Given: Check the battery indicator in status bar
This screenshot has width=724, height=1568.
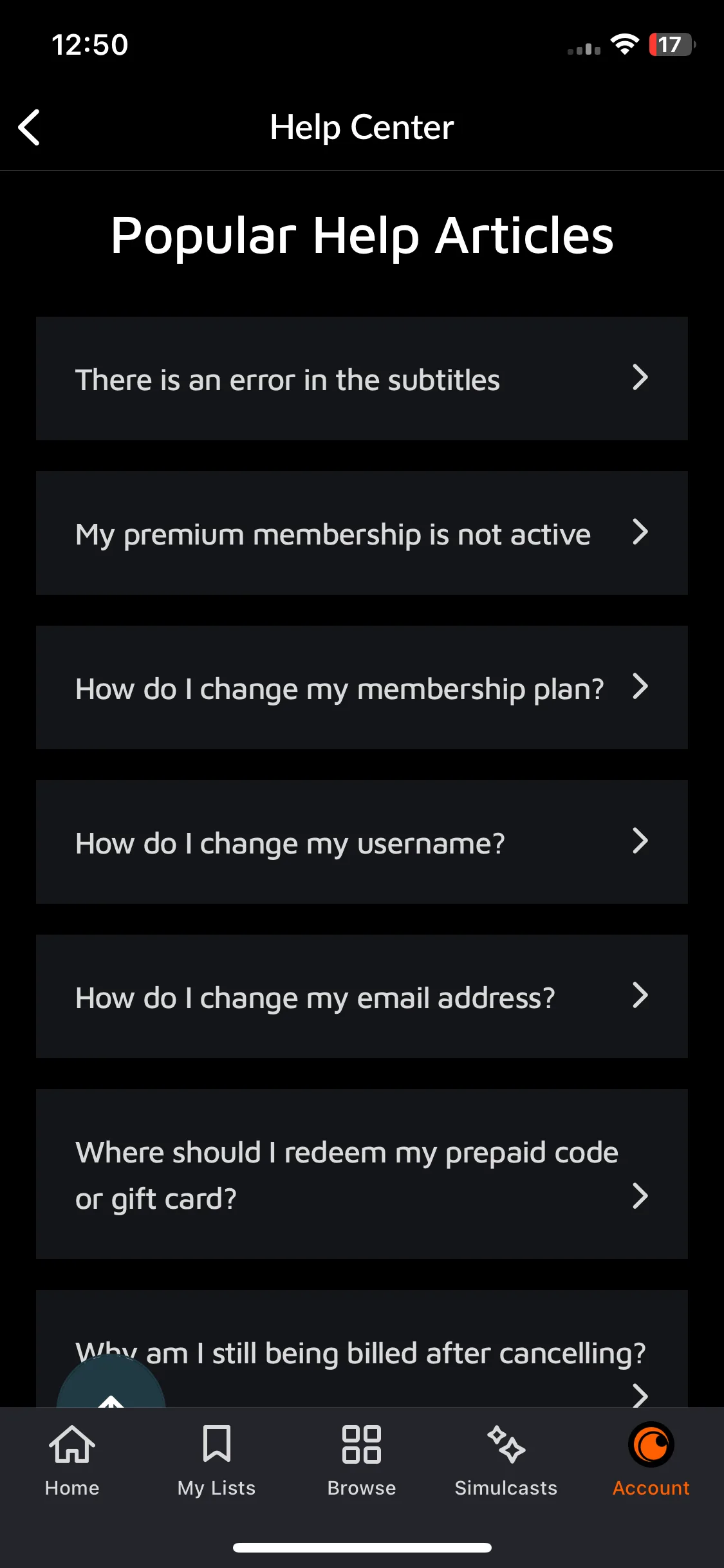Looking at the screenshot, I should coord(672,44).
